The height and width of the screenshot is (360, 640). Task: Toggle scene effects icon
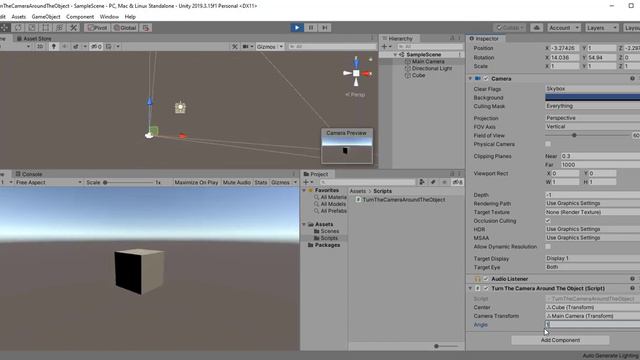[x=76, y=47]
